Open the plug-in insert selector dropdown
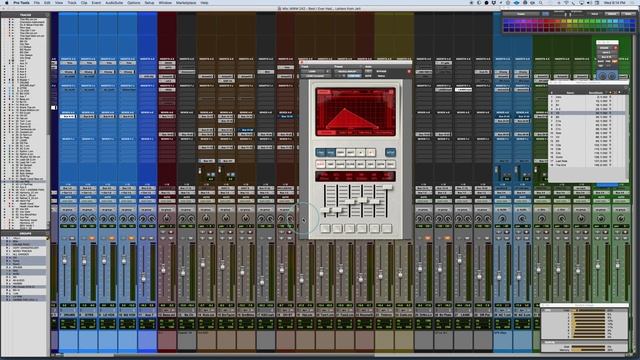 coord(316,76)
